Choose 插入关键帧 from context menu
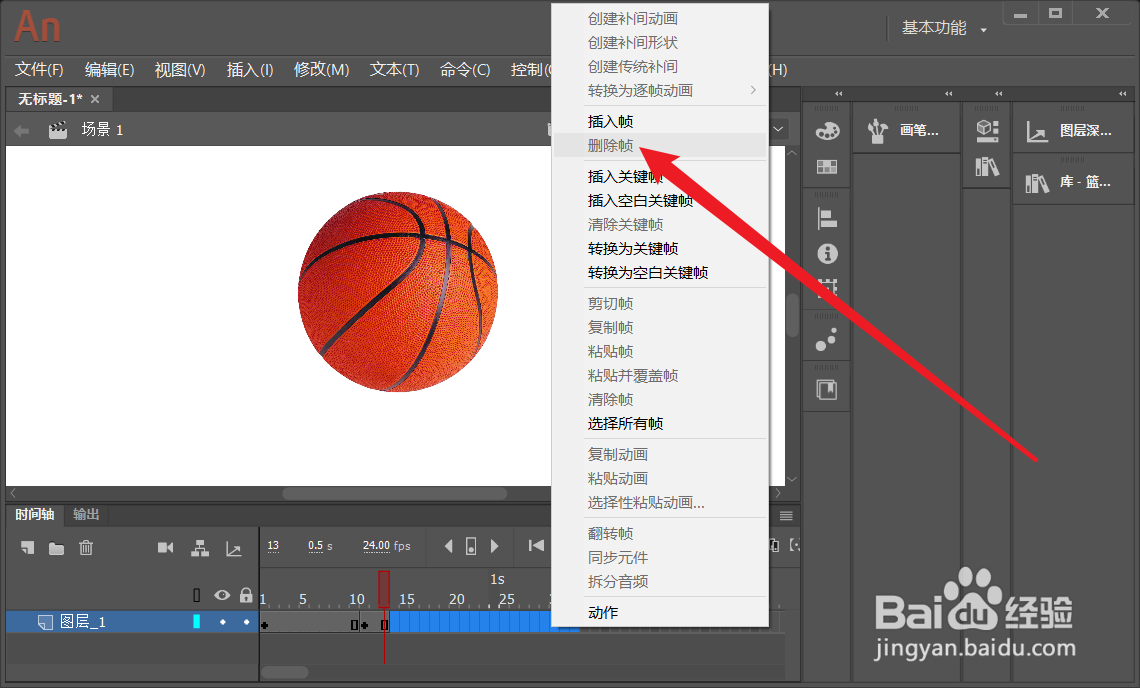Viewport: 1140px width, 688px height. tap(659, 177)
